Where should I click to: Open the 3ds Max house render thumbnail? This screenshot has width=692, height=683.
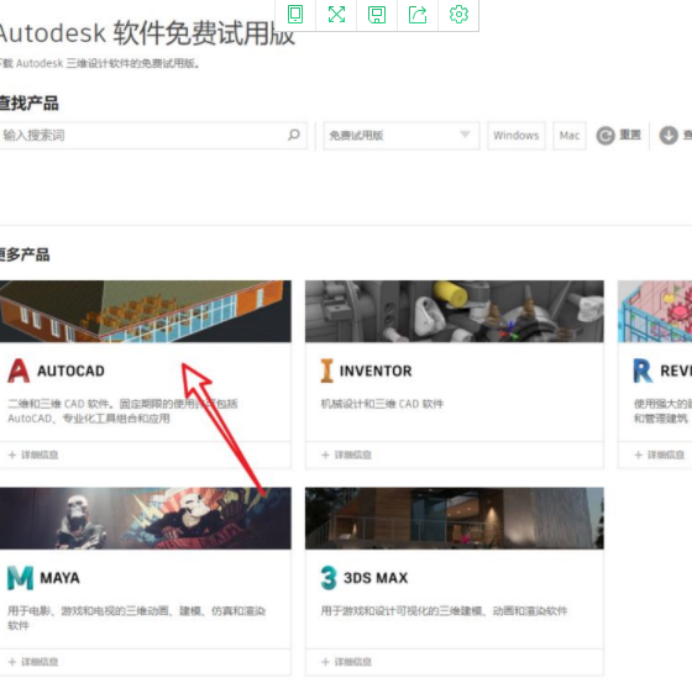[x=454, y=518]
